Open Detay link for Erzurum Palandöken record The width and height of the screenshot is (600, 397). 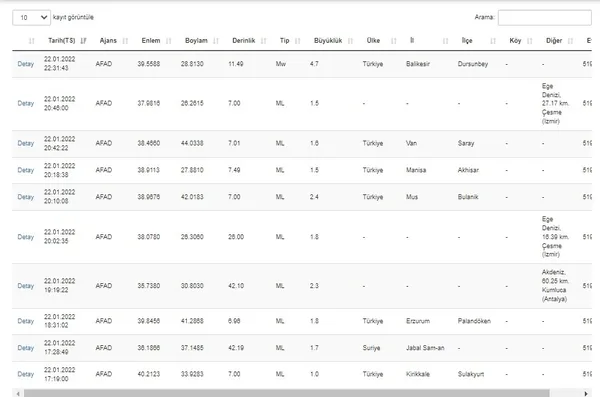coord(26,321)
